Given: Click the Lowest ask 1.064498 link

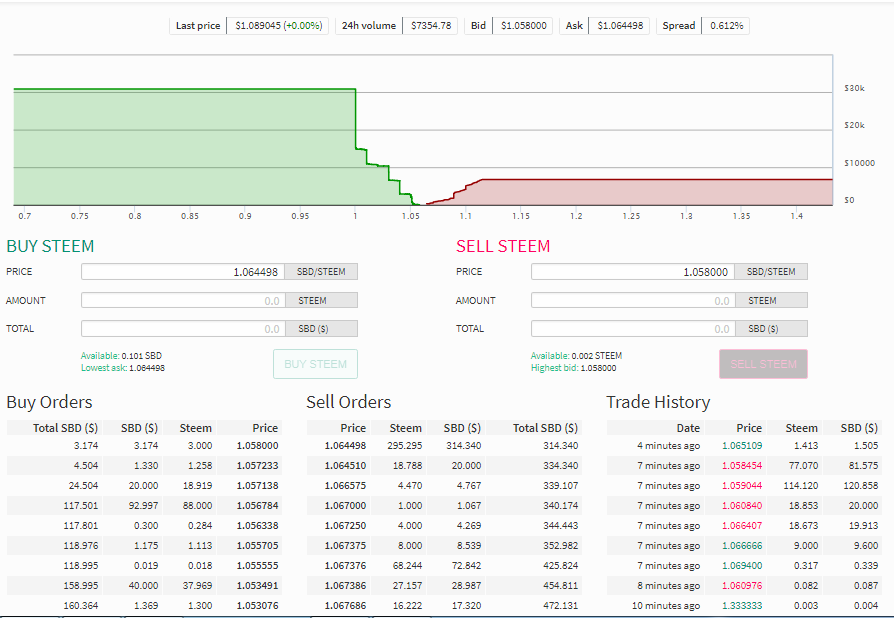Looking at the screenshot, I should point(123,368).
